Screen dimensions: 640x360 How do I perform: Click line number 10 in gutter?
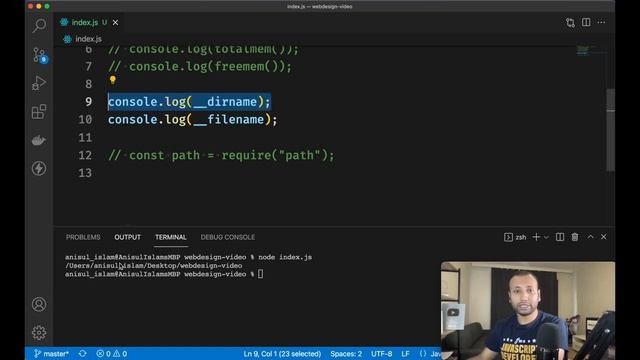point(85,120)
